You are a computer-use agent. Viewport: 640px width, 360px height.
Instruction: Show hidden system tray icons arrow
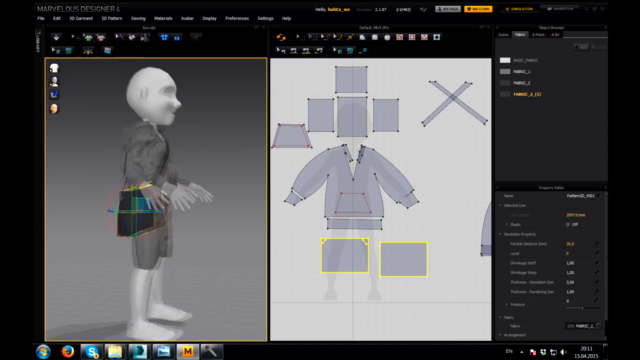coord(522,351)
